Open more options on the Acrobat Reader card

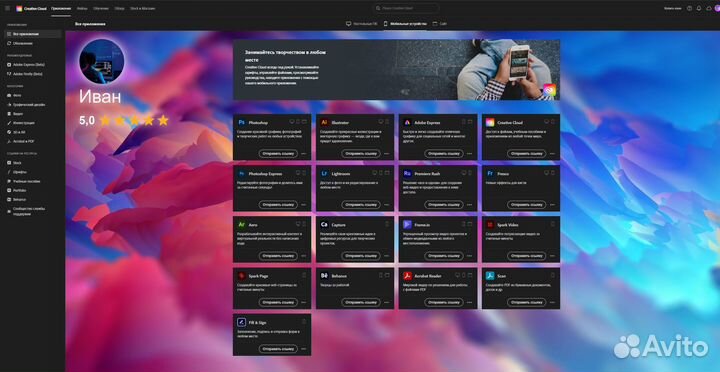(x=469, y=302)
